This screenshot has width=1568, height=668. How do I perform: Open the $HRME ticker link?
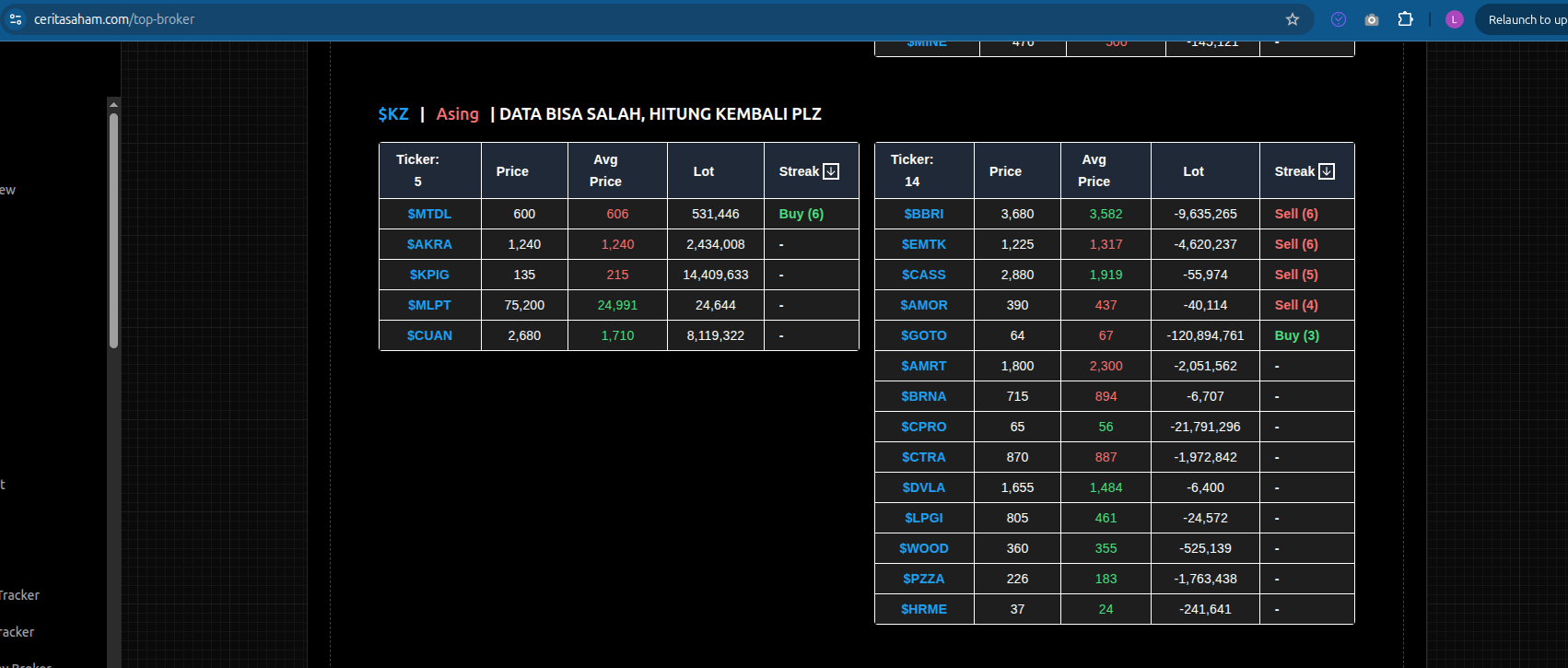[x=924, y=609]
